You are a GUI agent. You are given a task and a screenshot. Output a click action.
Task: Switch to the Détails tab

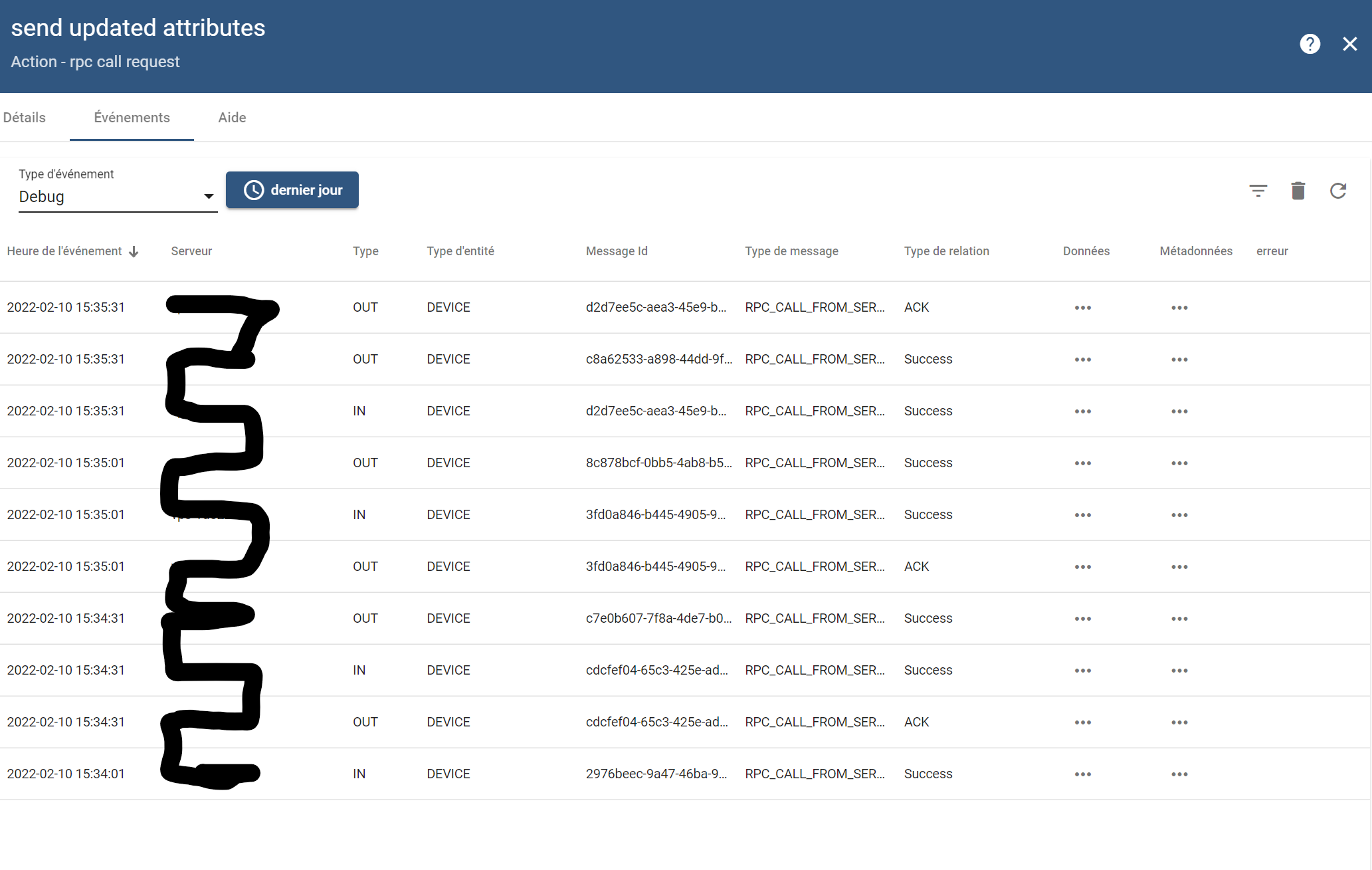[x=25, y=118]
